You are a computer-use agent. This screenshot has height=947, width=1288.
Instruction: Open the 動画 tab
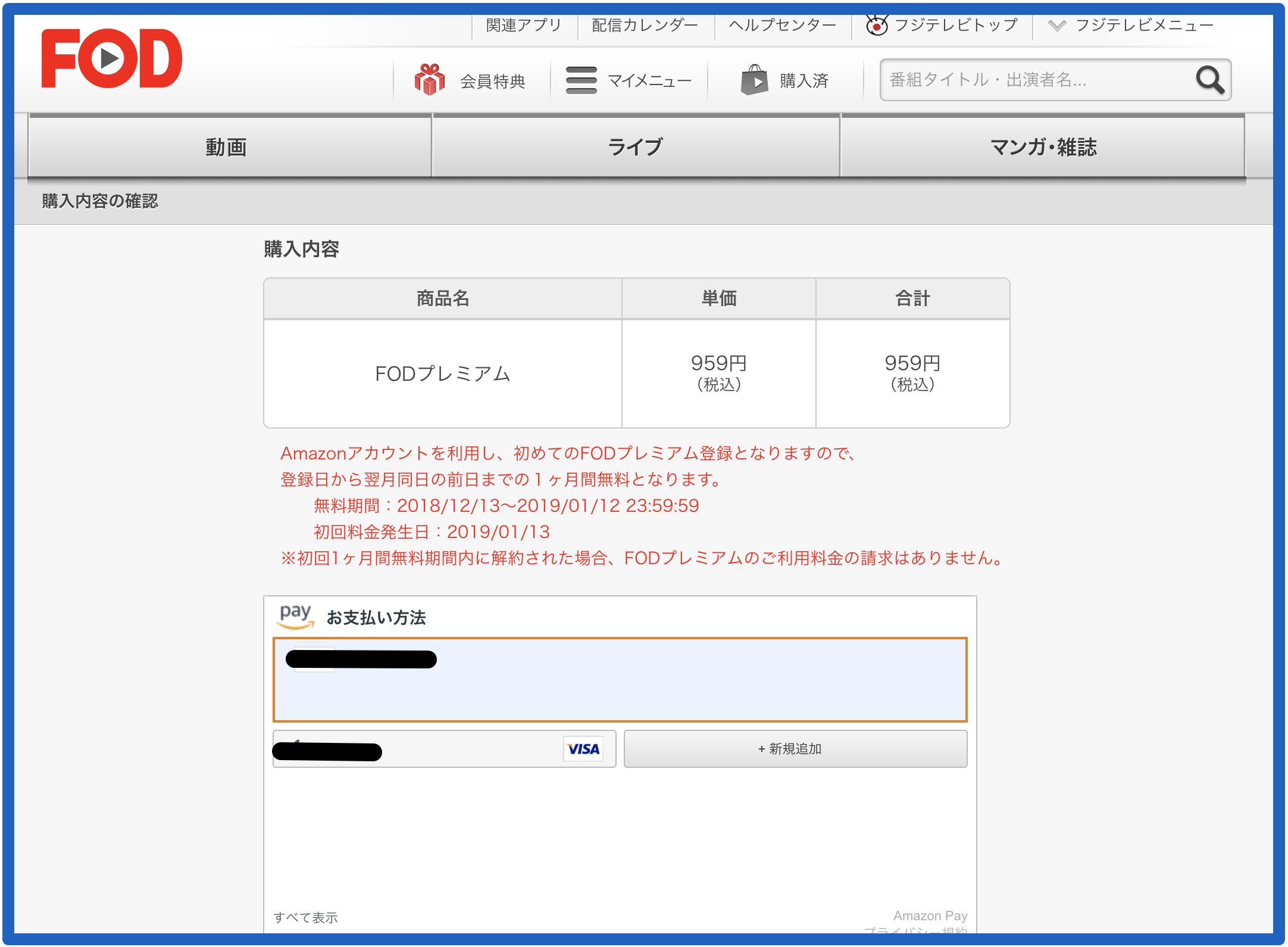tap(226, 147)
